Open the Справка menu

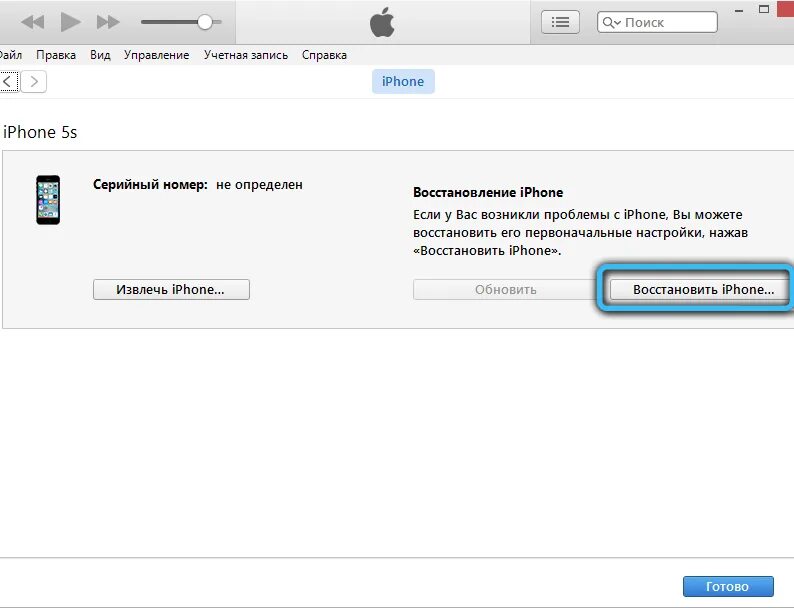pos(324,55)
